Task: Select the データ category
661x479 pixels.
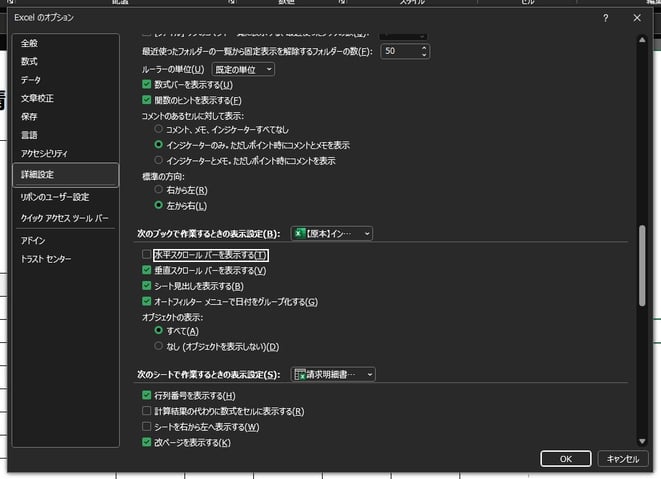Action: point(31,80)
